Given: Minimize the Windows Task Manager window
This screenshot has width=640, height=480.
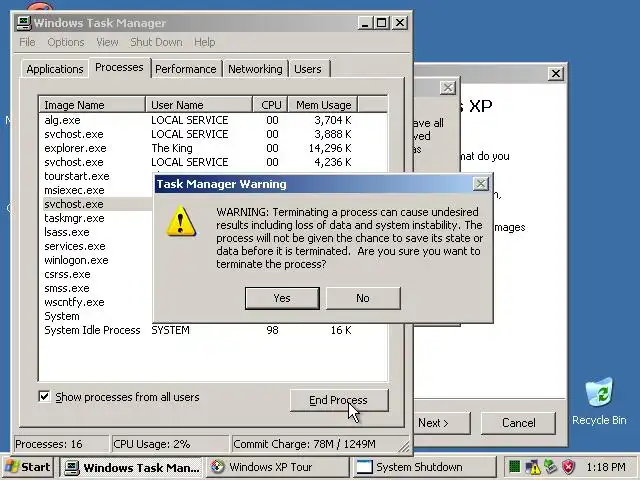Looking at the screenshot, I should (x=365, y=23).
